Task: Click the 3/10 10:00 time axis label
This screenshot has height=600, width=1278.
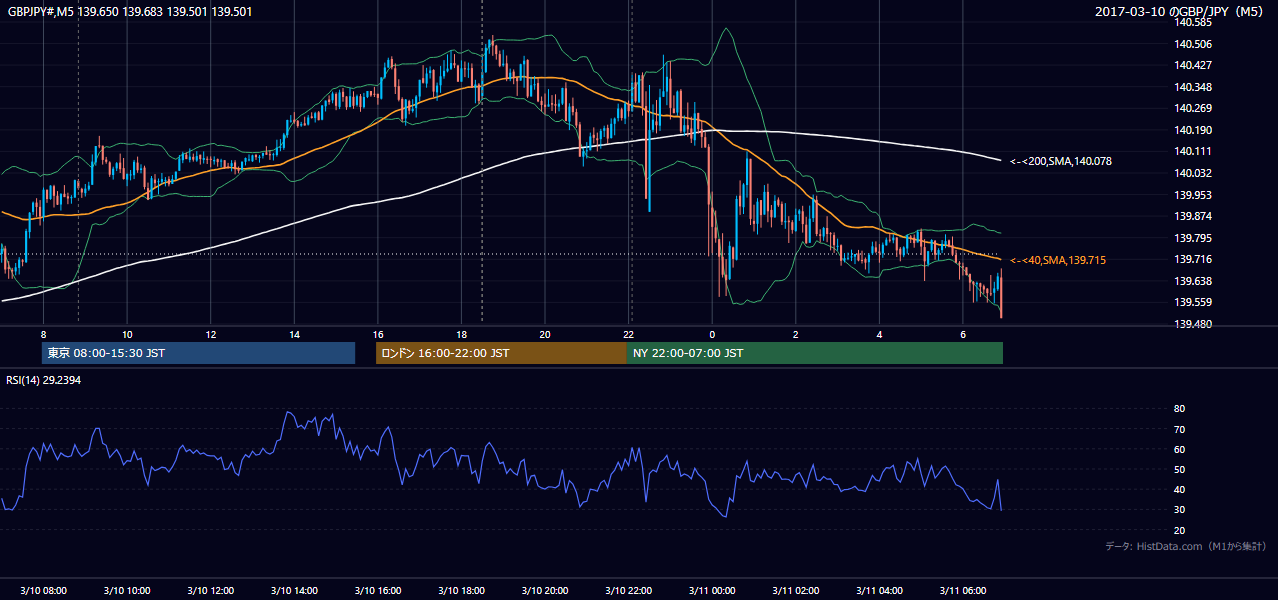Action: point(126,591)
